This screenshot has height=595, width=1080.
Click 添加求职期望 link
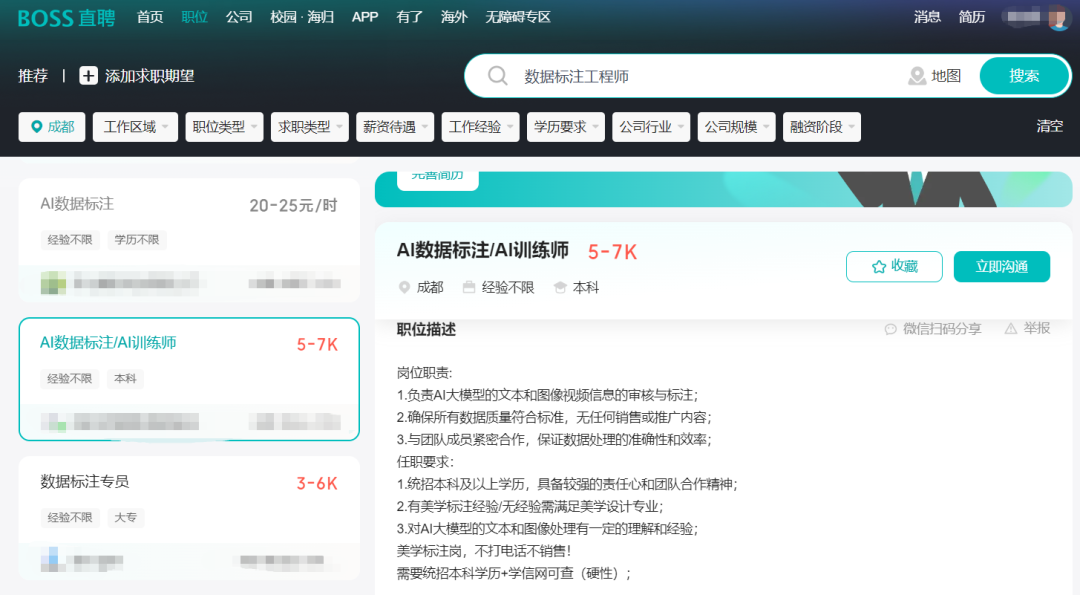pyautogui.click(x=149, y=76)
